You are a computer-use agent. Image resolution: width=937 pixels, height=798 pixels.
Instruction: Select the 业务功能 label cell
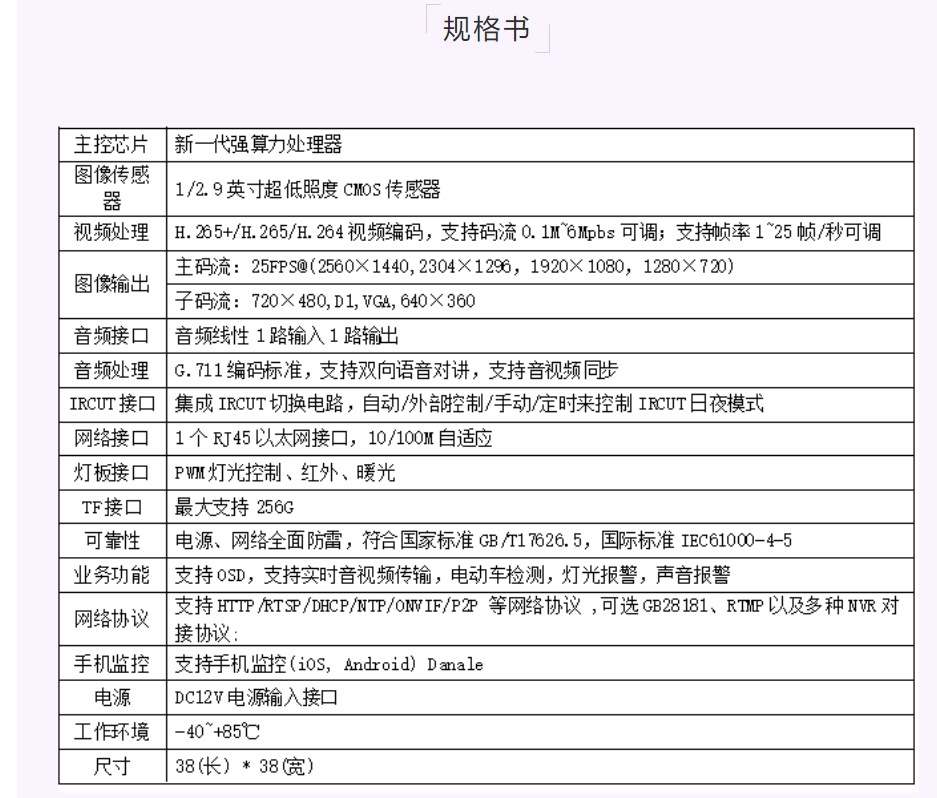tap(112, 576)
